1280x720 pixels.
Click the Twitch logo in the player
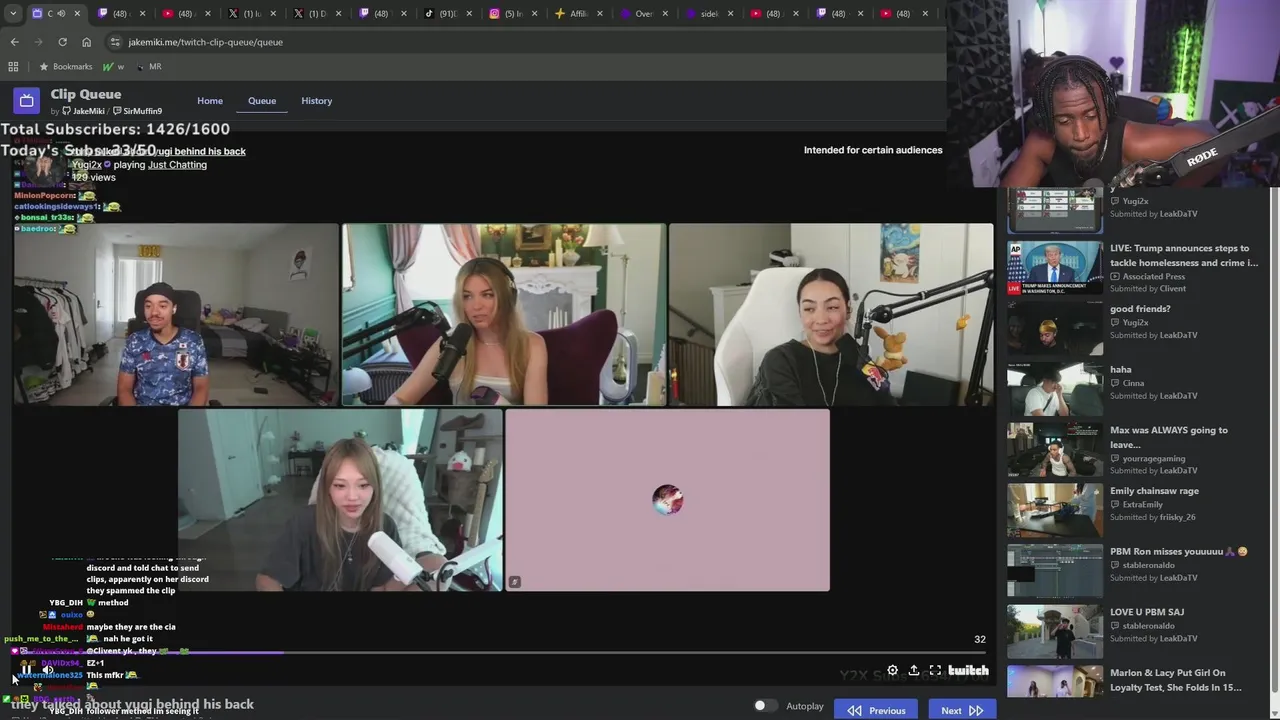(968, 671)
